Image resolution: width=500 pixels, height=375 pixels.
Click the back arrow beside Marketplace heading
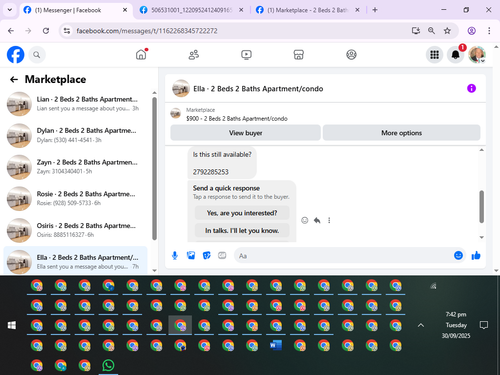click(14, 79)
